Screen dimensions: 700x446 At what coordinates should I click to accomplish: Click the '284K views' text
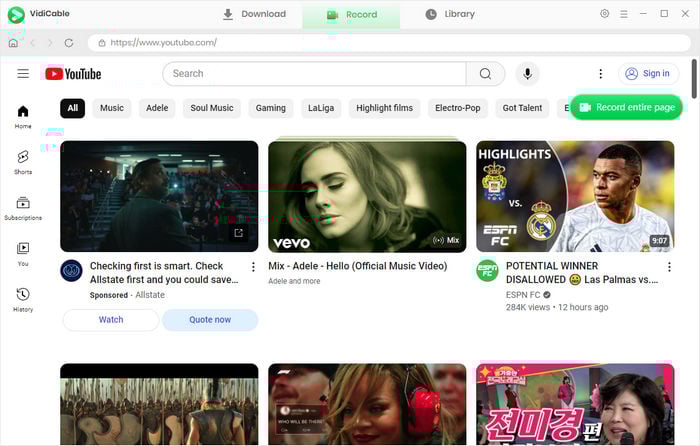pos(528,308)
